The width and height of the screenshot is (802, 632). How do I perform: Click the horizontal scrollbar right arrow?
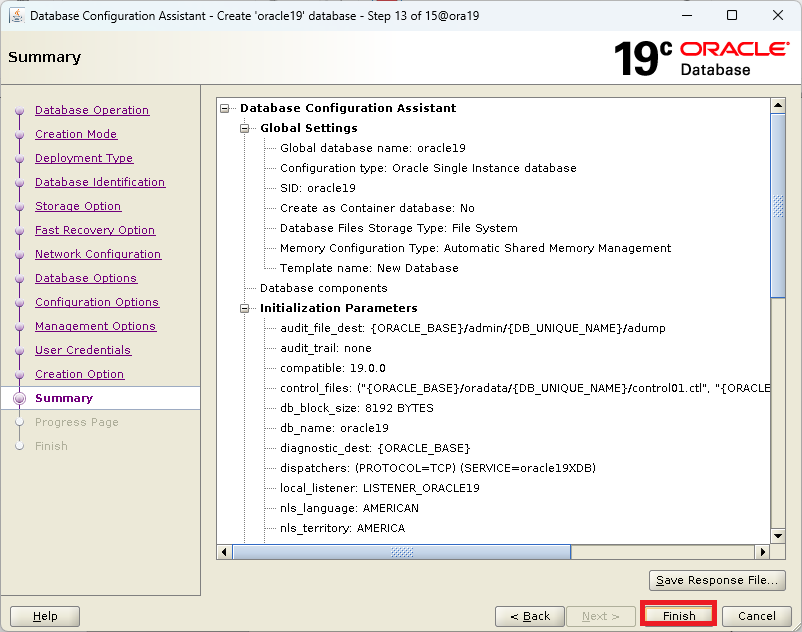763,552
